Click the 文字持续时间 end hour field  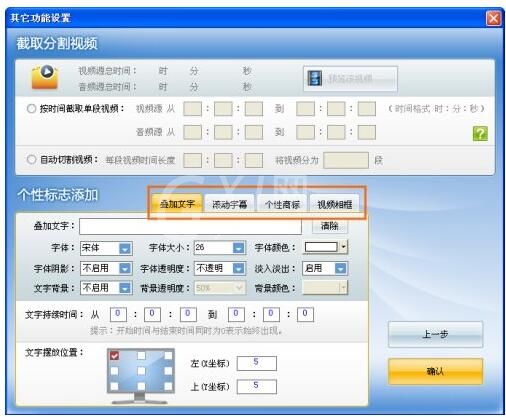pyautogui.click(x=236, y=314)
